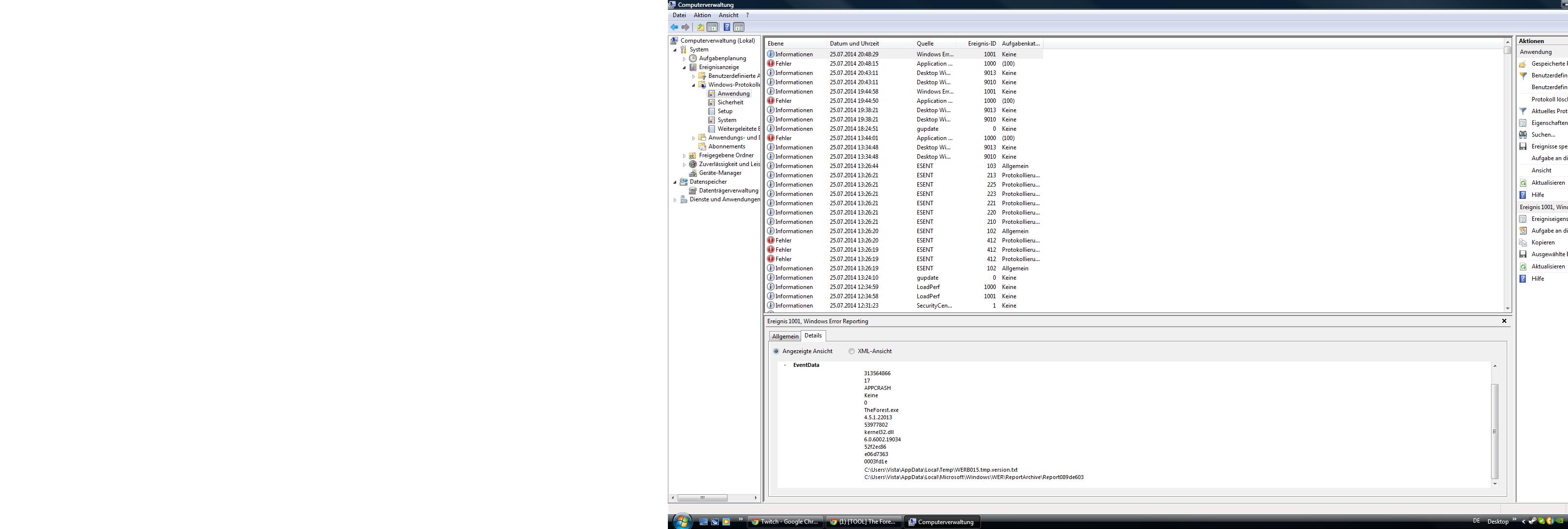The width and height of the screenshot is (1568, 529).
Task: Open Datenträgerverwaltung in the tree
Action: coord(728,191)
